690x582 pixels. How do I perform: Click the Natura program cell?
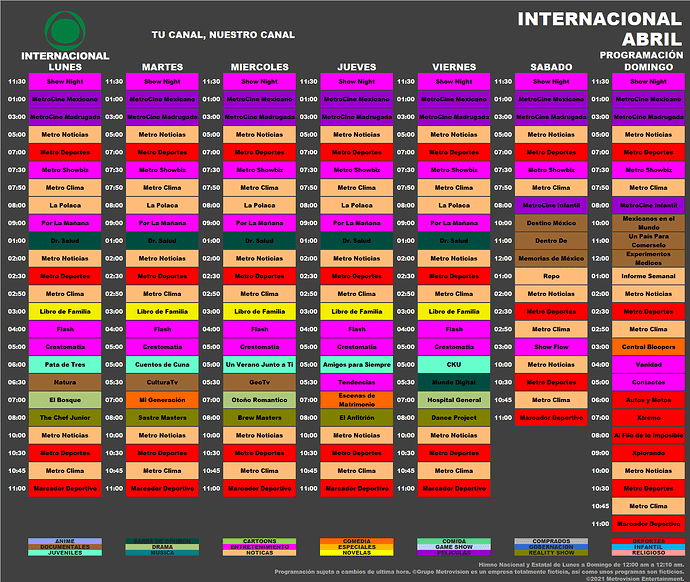[65, 382]
